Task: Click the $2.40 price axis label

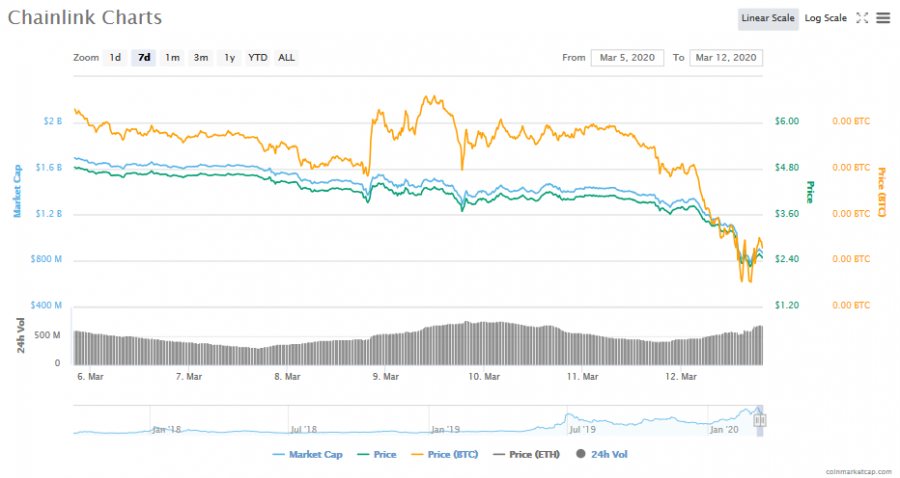Action: [x=786, y=259]
